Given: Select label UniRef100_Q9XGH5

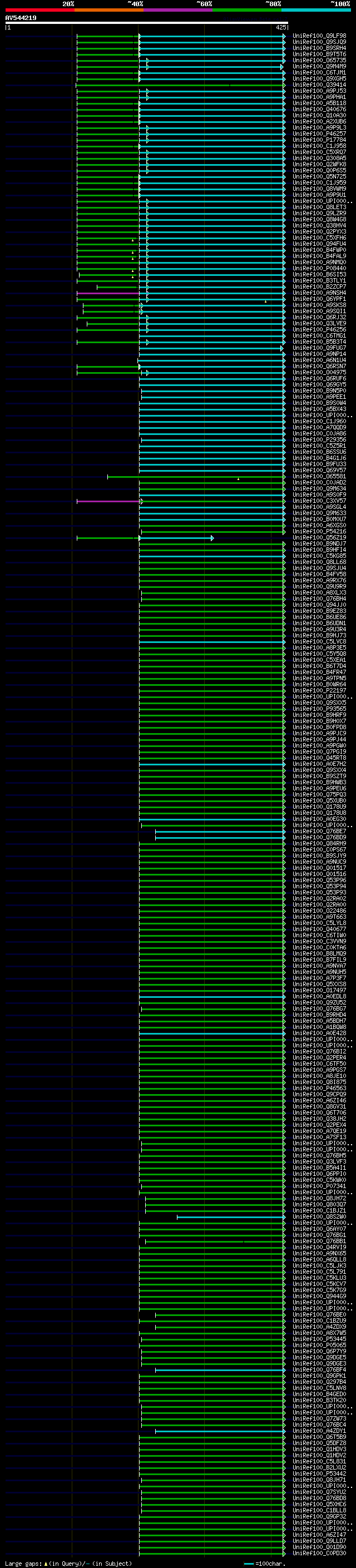Looking at the screenshot, I should pyautogui.click(x=319, y=78).
